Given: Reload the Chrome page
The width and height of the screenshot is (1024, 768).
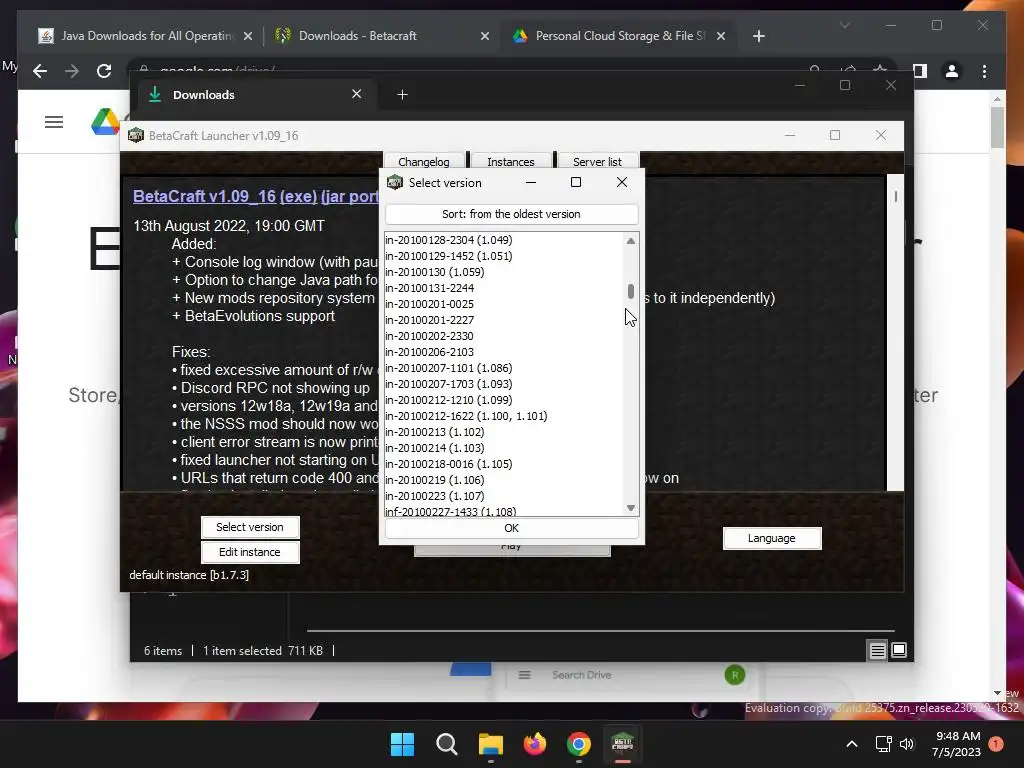Looking at the screenshot, I should 104,71.
